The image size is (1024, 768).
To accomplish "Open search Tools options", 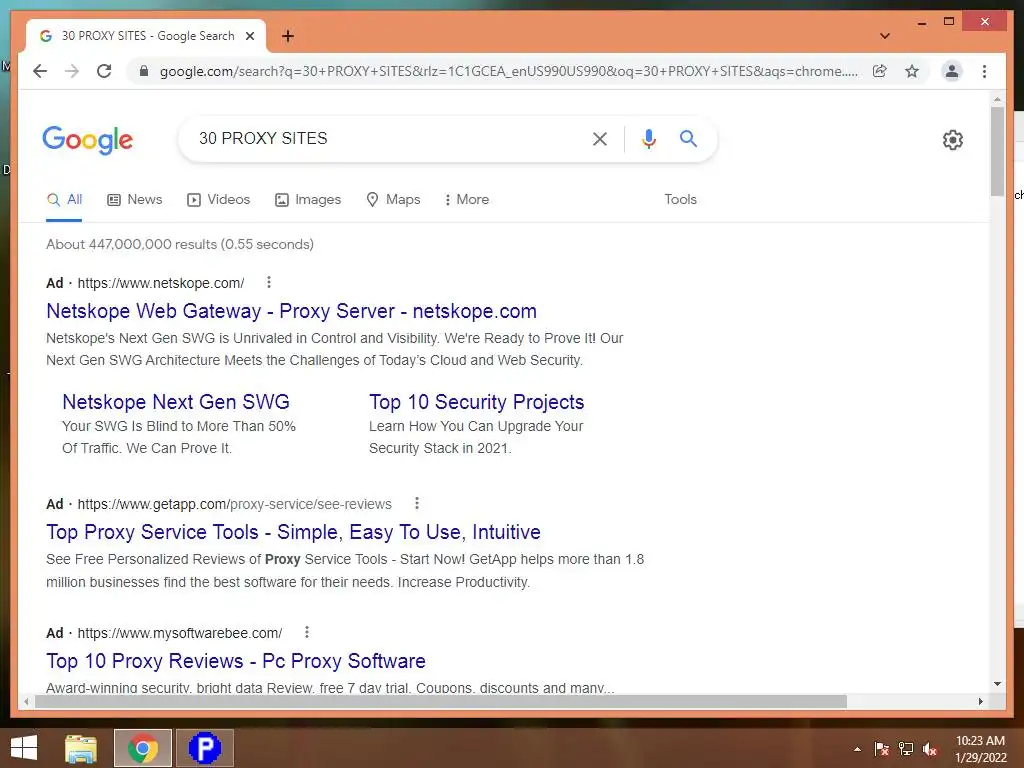I will click(x=680, y=199).
